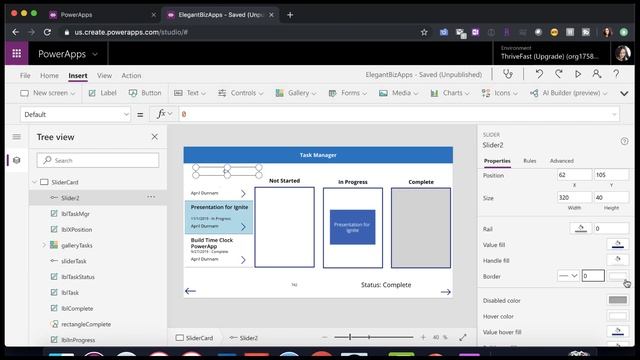Image resolution: width=640 pixels, height=360 pixels.
Task: Undo the last action
Action: [539, 74]
